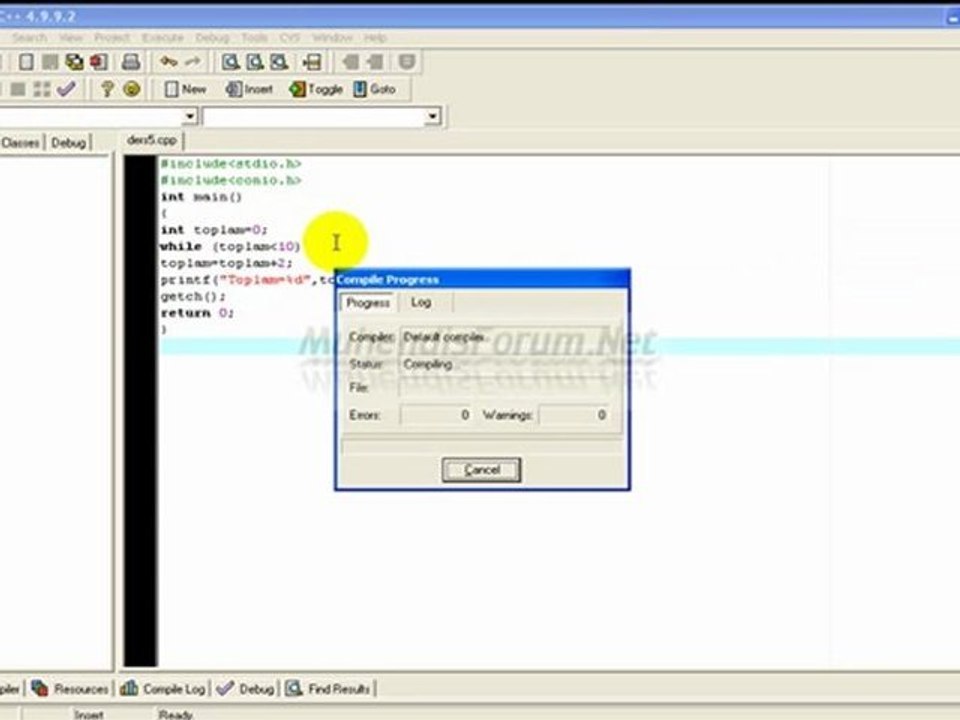Viewport: 960px width, 720px height.
Task: Click the 'return 0;' code line
Action: (x=197, y=313)
